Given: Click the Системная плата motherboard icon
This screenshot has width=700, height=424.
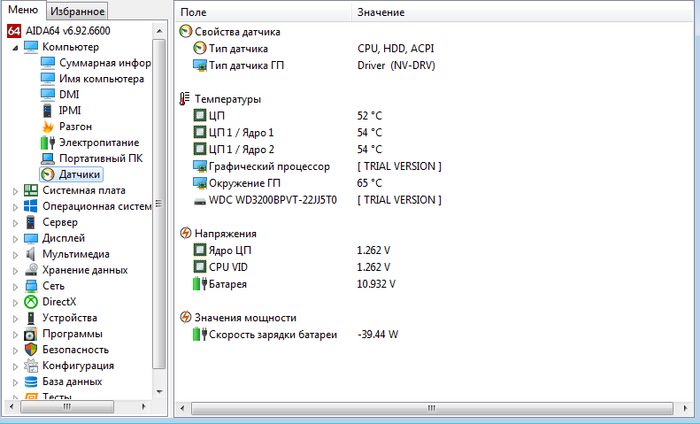Looking at the screenshot, I should pos(31,191).
